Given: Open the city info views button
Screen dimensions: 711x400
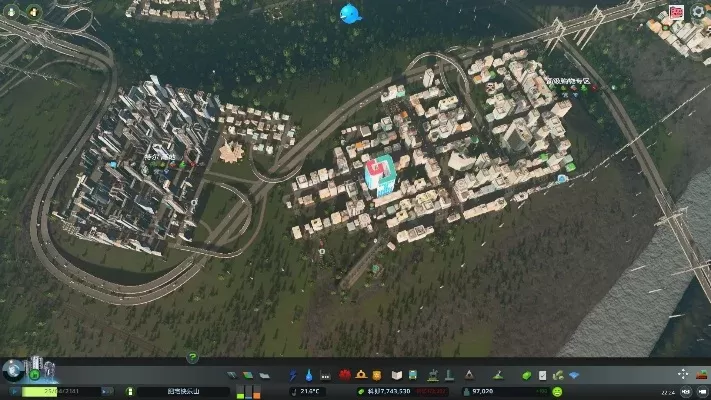Looking at the screenshot, I should click(x=13, y=369).
